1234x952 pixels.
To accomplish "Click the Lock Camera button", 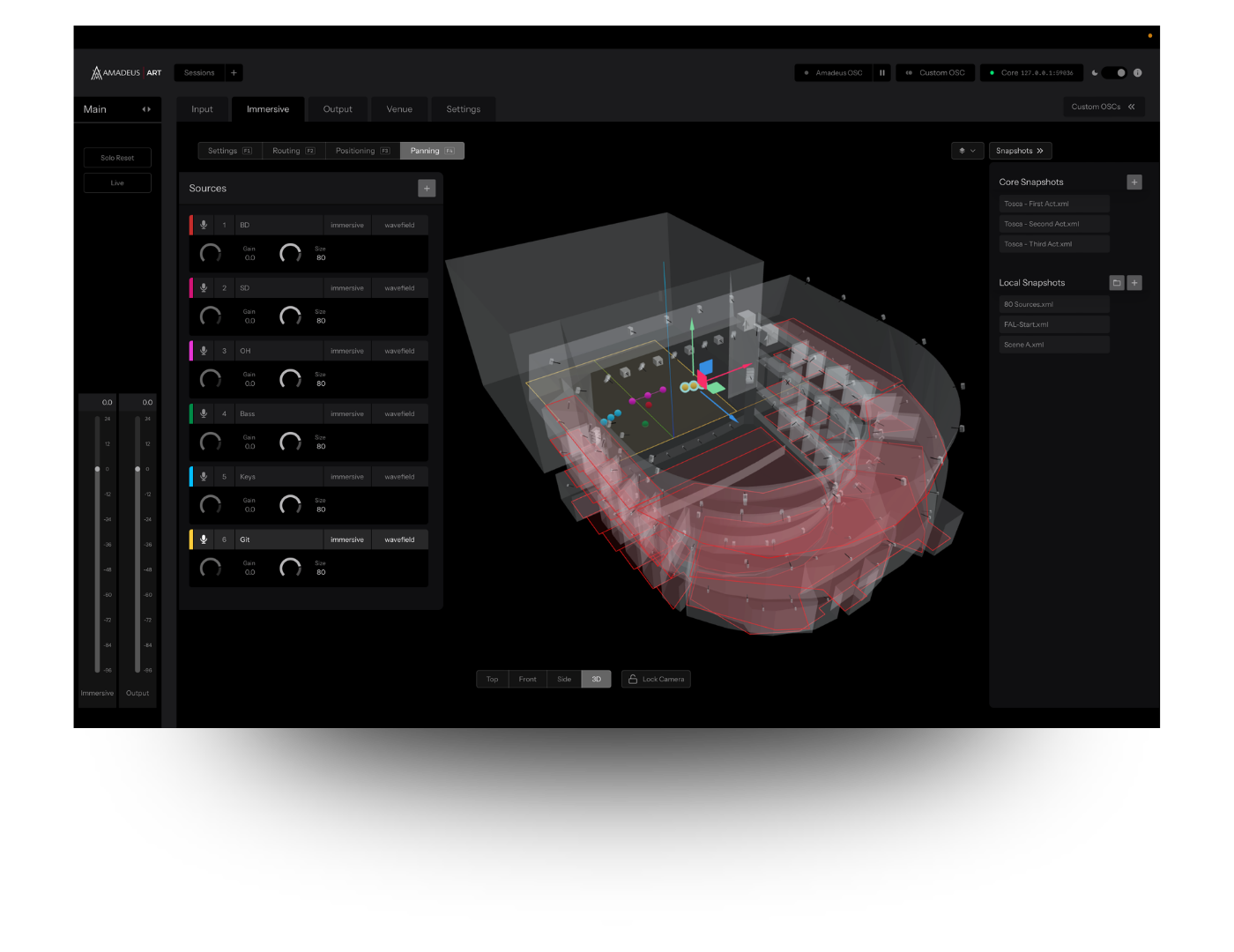I will click(x=656, y=679).
